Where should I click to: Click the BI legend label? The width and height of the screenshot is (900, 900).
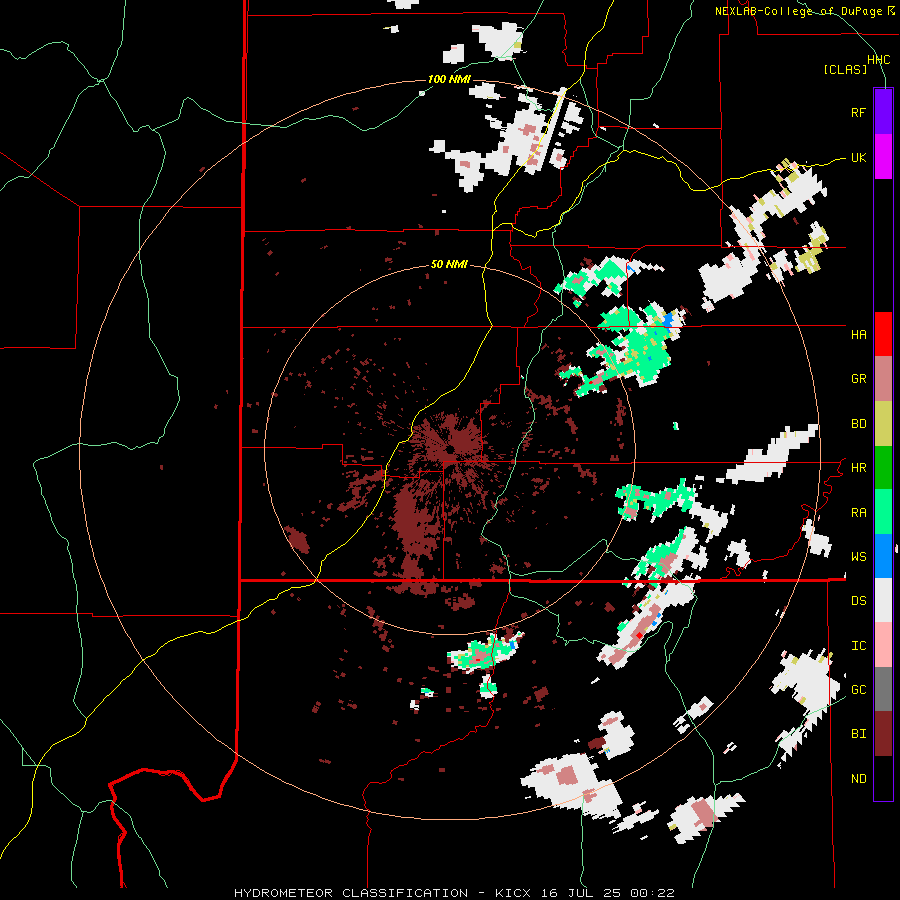(858, 734)
